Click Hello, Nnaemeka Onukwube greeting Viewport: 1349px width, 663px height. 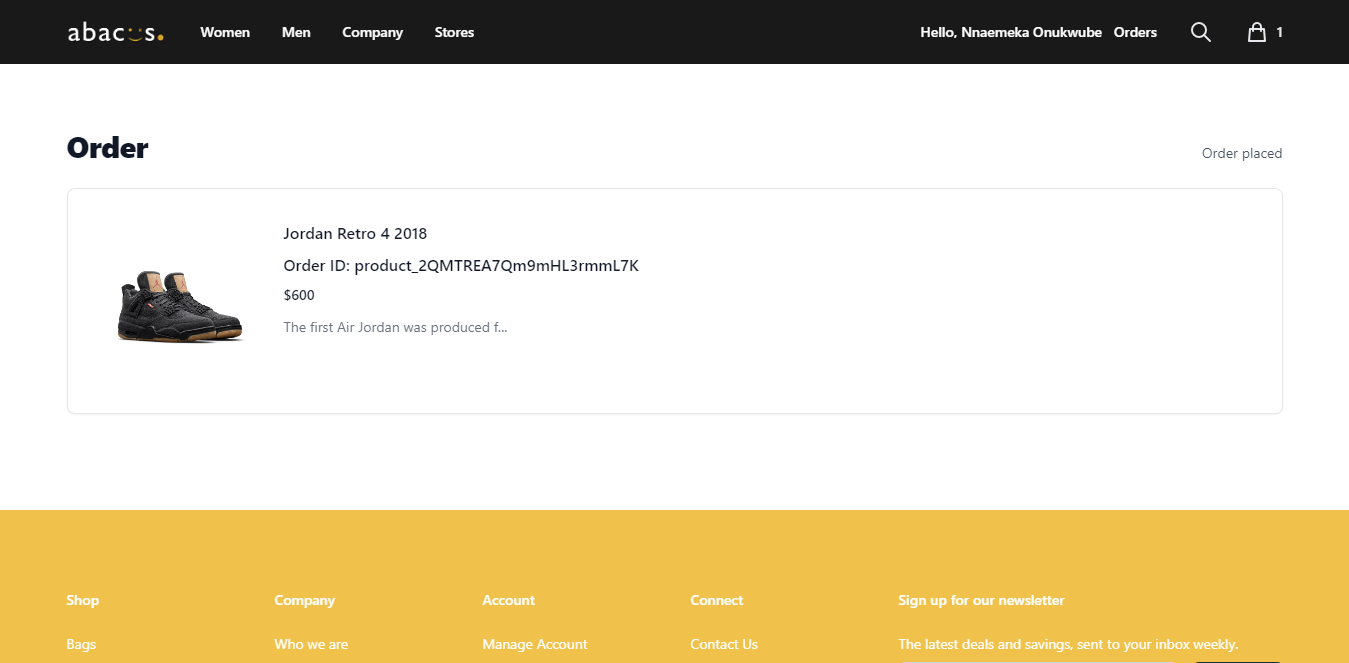point(1010,32)
